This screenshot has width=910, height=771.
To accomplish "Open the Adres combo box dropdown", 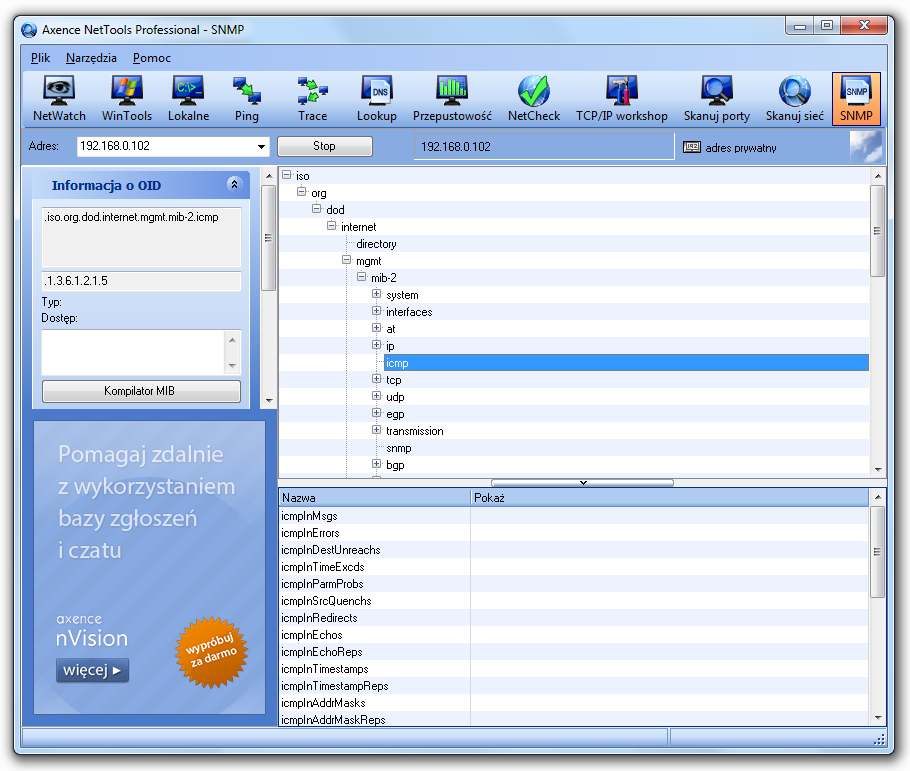I will coord(261,147).
